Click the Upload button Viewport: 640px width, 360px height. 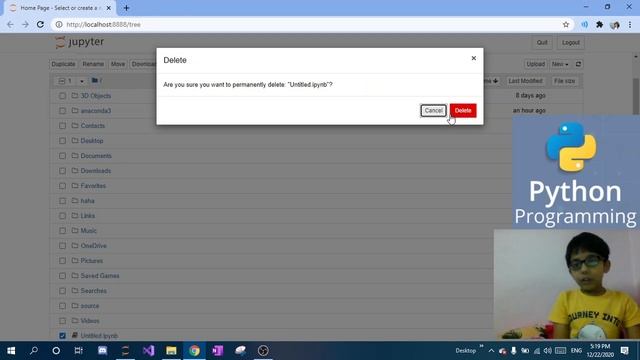[535, 64]
